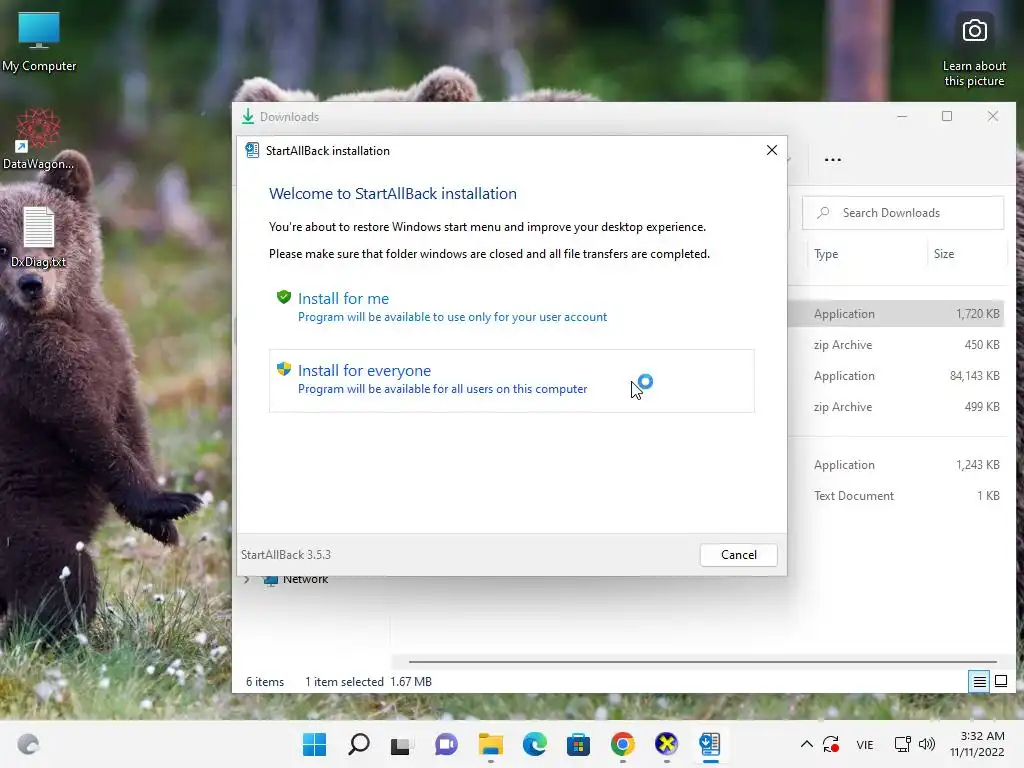Image resolution: width=1024 pixels, height=768 pixels.
Task: Open File Explorer from the taskbar
Action: point(490,744)
